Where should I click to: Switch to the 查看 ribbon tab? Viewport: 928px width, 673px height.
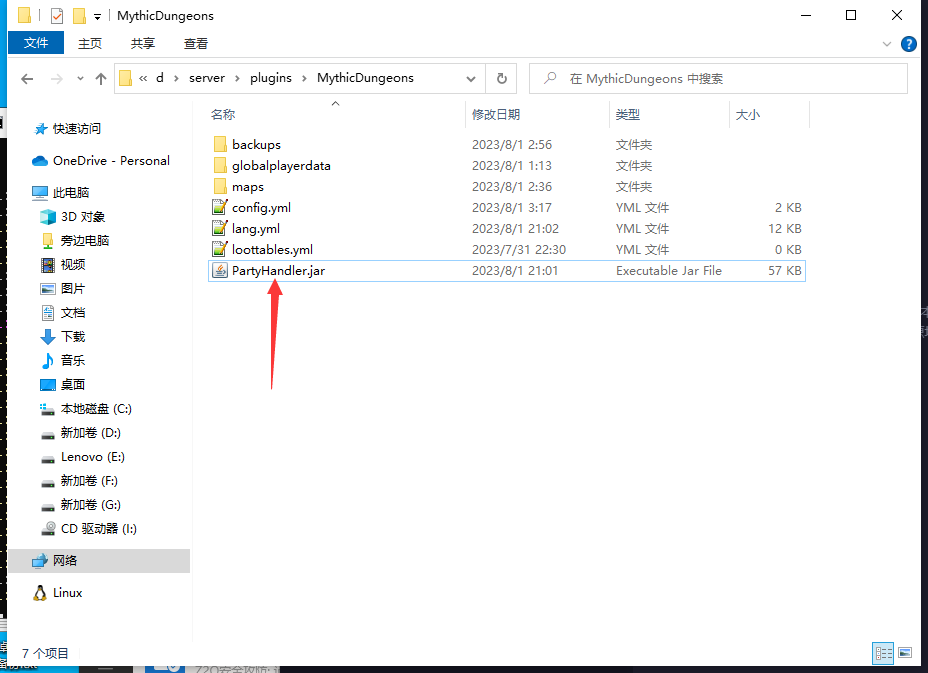195,43
